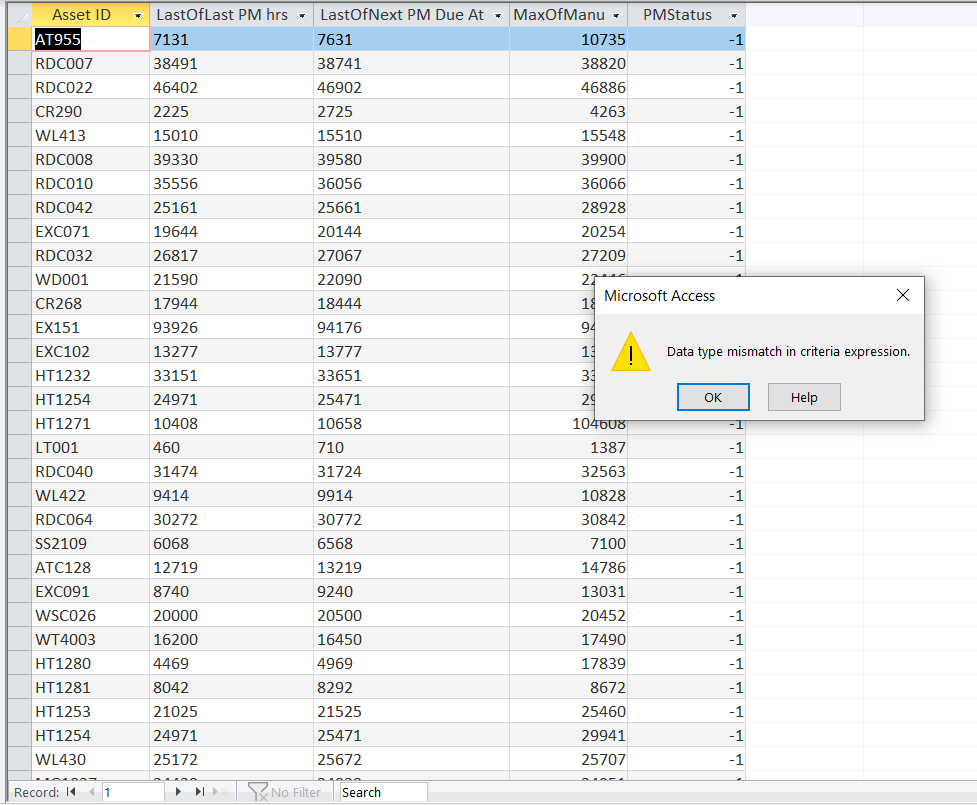
Task: Select the RDC007 row selector
Action: pos(19,63)
